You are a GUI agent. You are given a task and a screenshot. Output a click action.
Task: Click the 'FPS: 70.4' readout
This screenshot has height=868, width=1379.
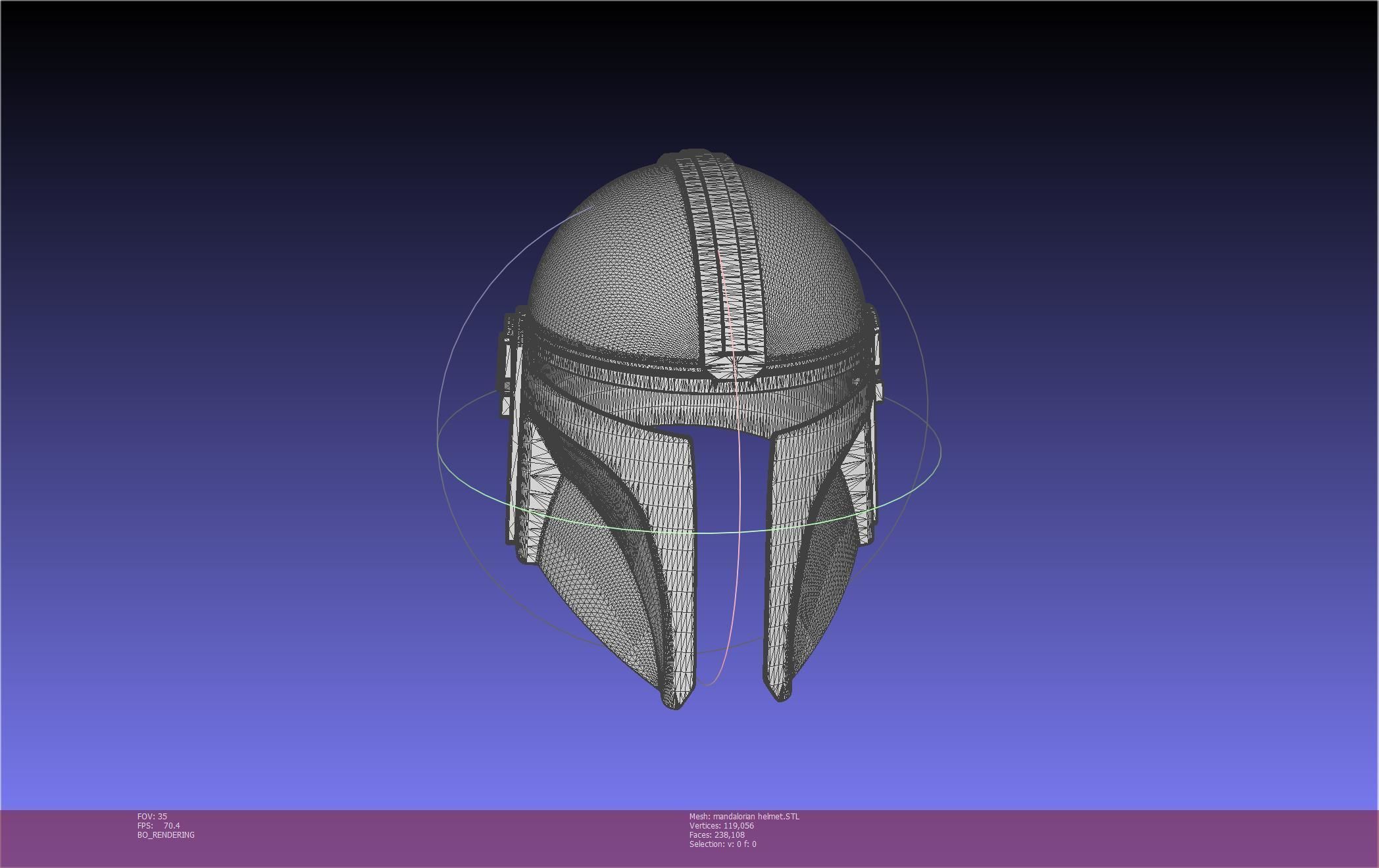coord(159,825)
